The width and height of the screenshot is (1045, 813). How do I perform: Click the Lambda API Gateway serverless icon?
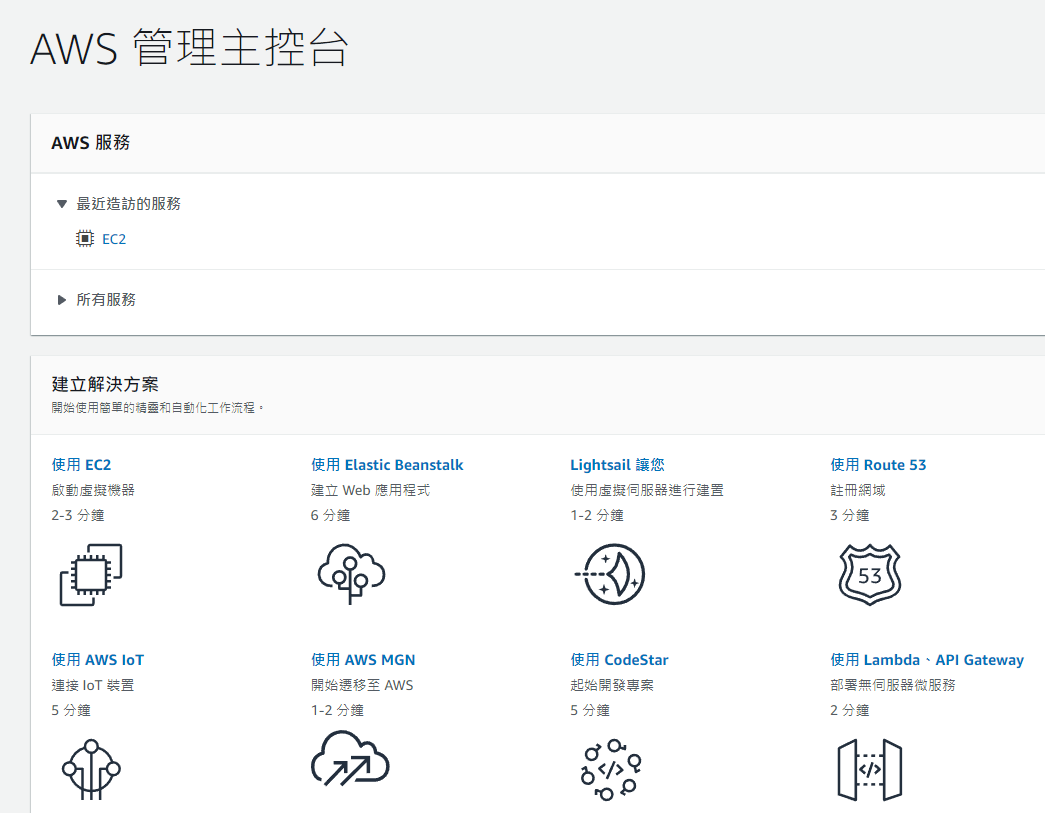[870, 770]
